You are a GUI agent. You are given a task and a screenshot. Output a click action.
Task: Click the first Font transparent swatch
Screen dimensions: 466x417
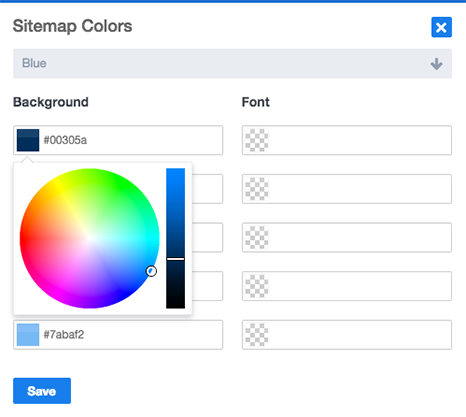[x=257, y=140]
